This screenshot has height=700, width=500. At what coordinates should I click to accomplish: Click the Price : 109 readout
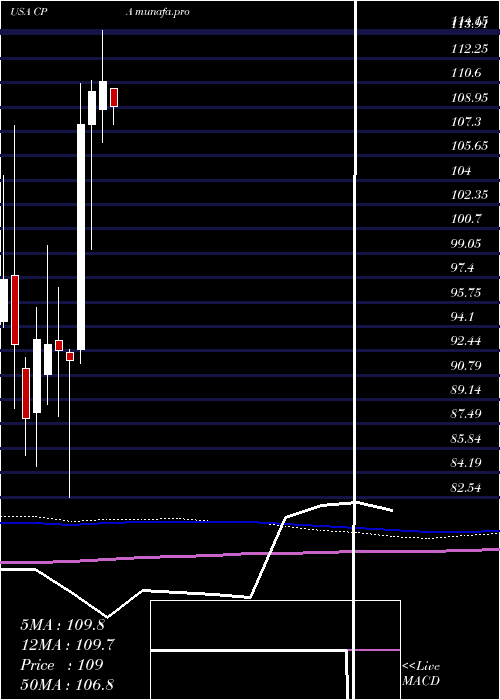click(x=62, y=664)
